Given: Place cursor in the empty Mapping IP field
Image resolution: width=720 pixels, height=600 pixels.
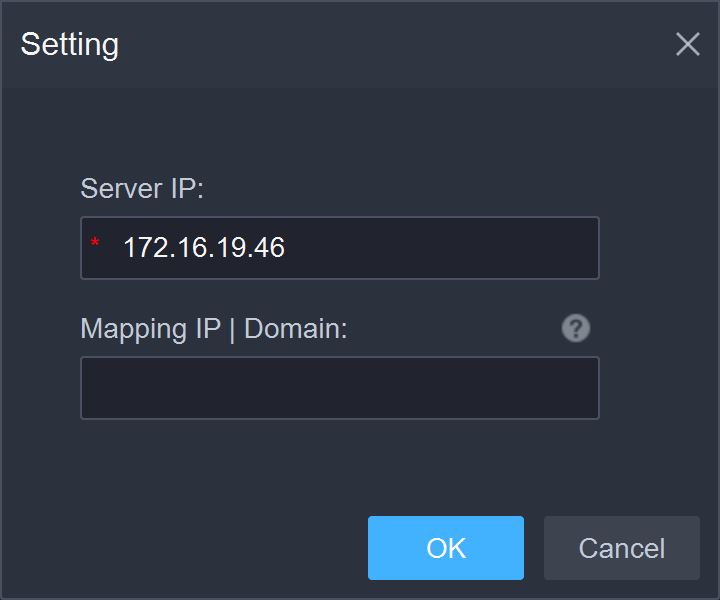Looking at the screenshot, I should (340, 388).
